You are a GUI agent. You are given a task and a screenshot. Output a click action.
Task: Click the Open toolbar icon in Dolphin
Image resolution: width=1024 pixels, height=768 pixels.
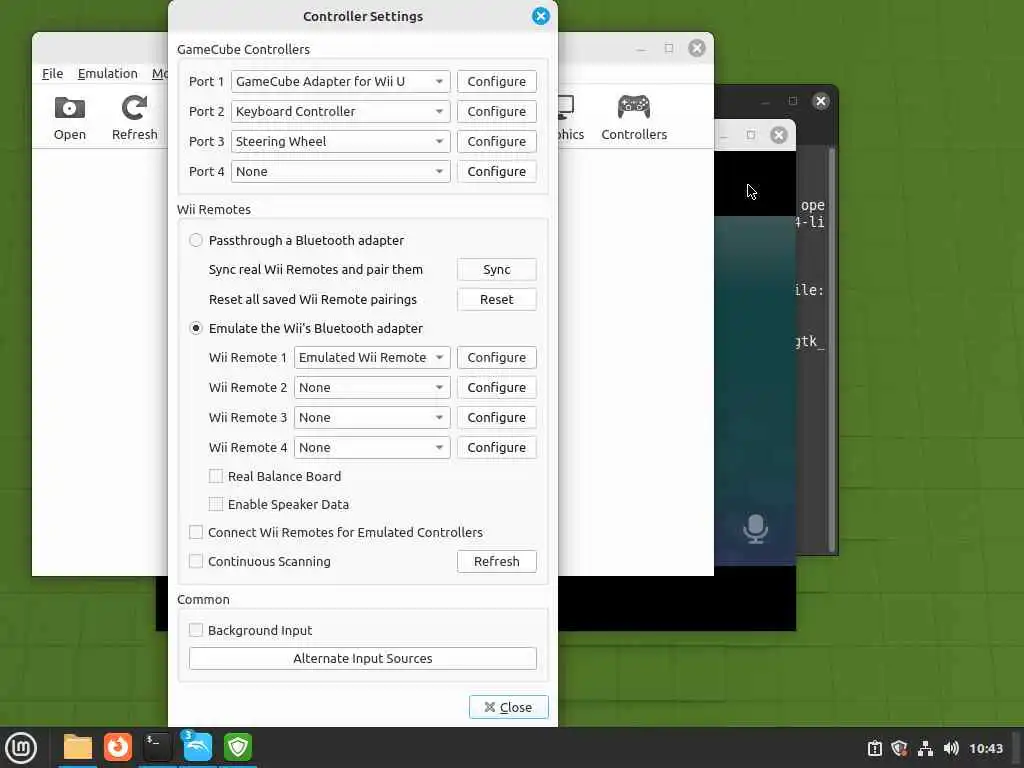pyautogui.click(x=69, y=118)
